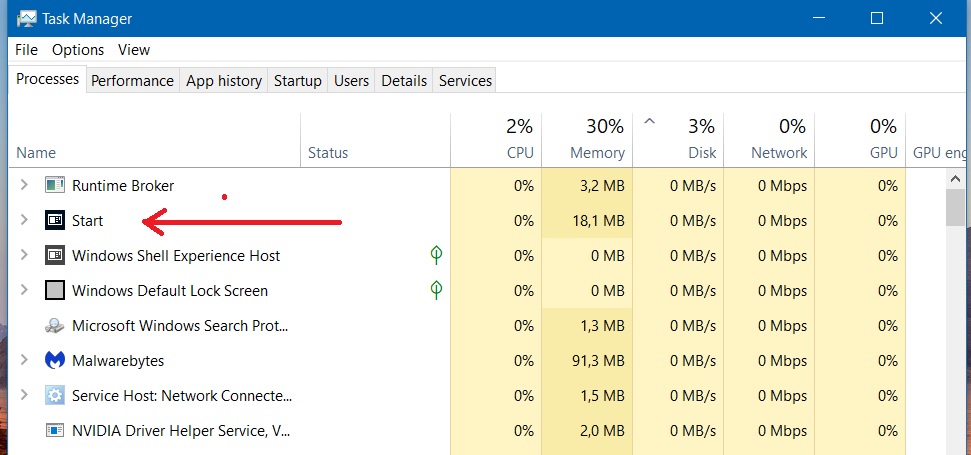Switch to the Performance tab
Viewport: 971px width, 455px height.
point(133,80)
